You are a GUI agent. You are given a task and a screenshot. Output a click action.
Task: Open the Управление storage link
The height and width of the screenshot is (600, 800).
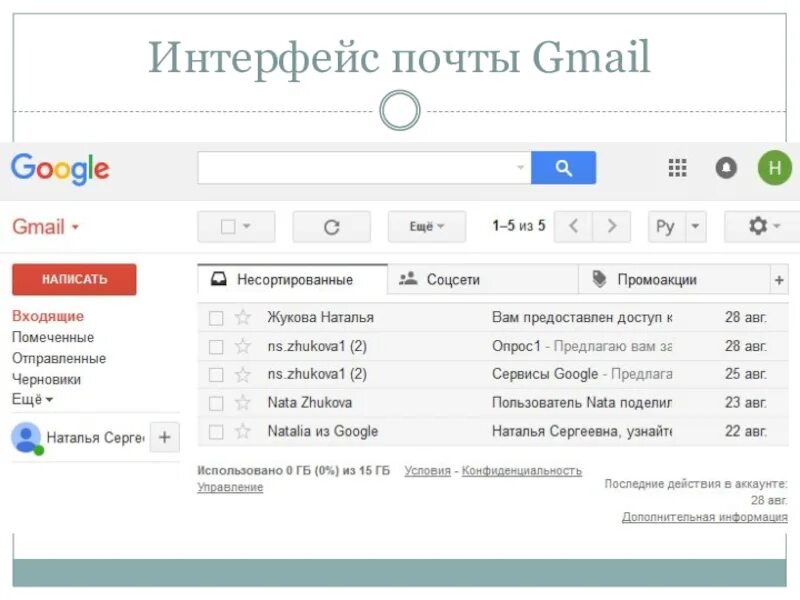pyautogui.click(x=230, y=487)
